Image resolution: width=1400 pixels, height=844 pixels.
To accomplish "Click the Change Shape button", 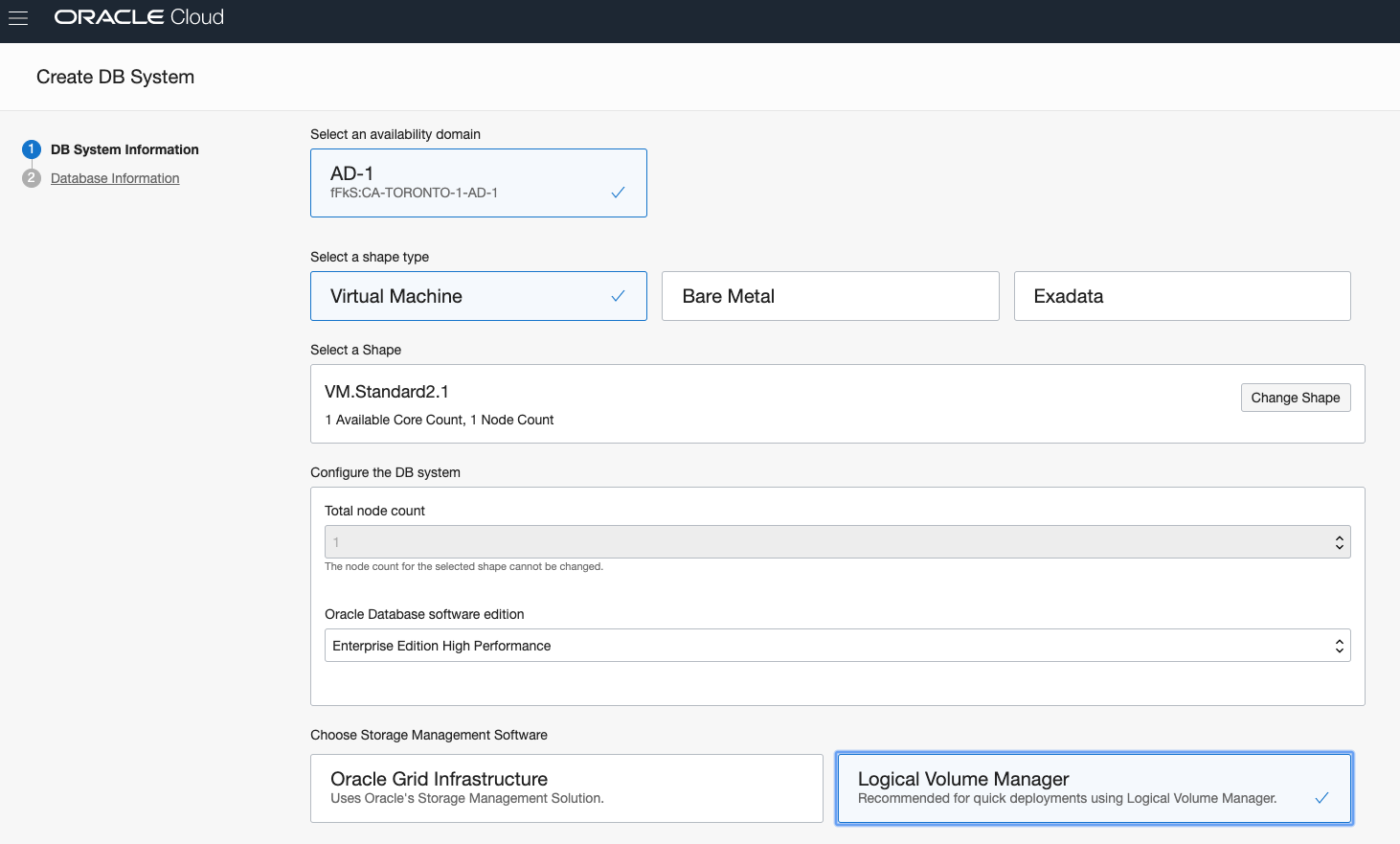I will coord(1295,397).
